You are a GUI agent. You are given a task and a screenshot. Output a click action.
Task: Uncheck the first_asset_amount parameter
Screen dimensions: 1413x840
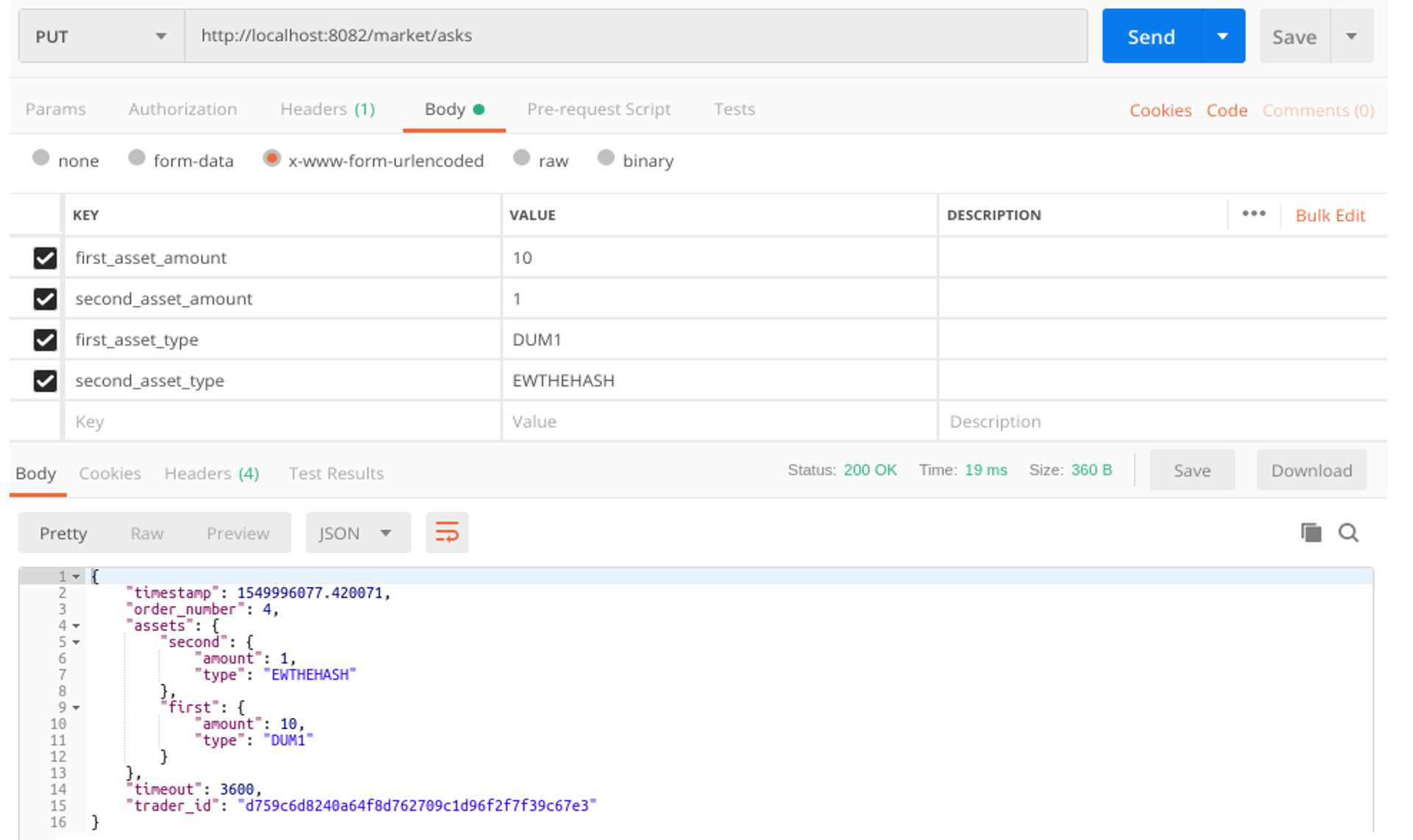pos(45,258)
